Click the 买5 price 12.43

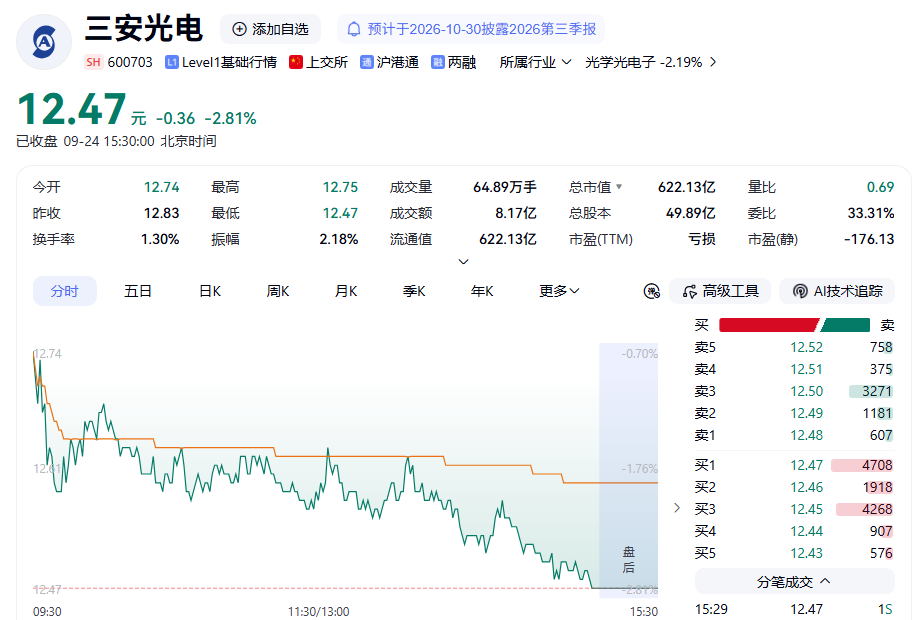806,553
